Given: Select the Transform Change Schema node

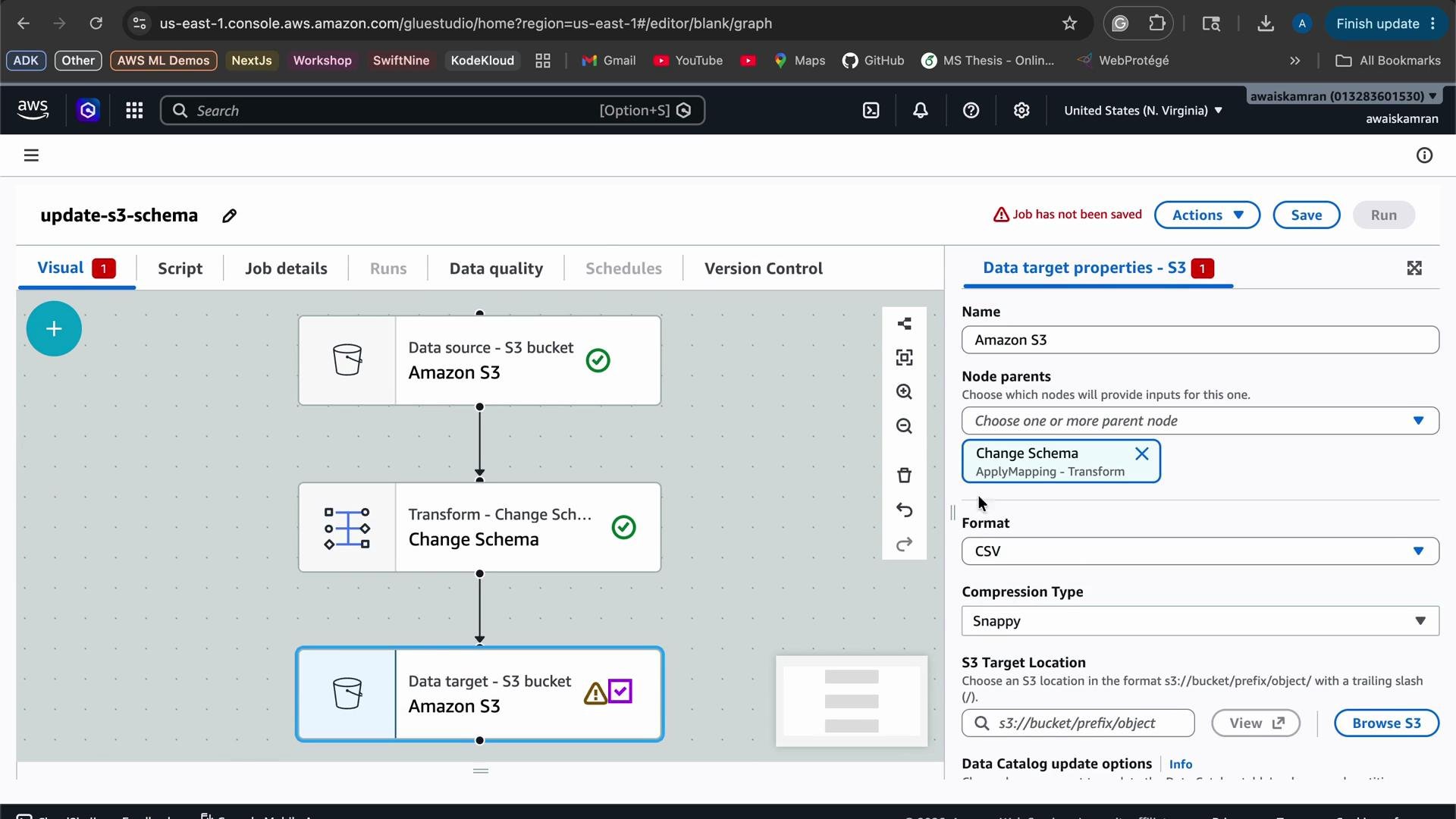Looking at the screenshot, I should 479,528.
